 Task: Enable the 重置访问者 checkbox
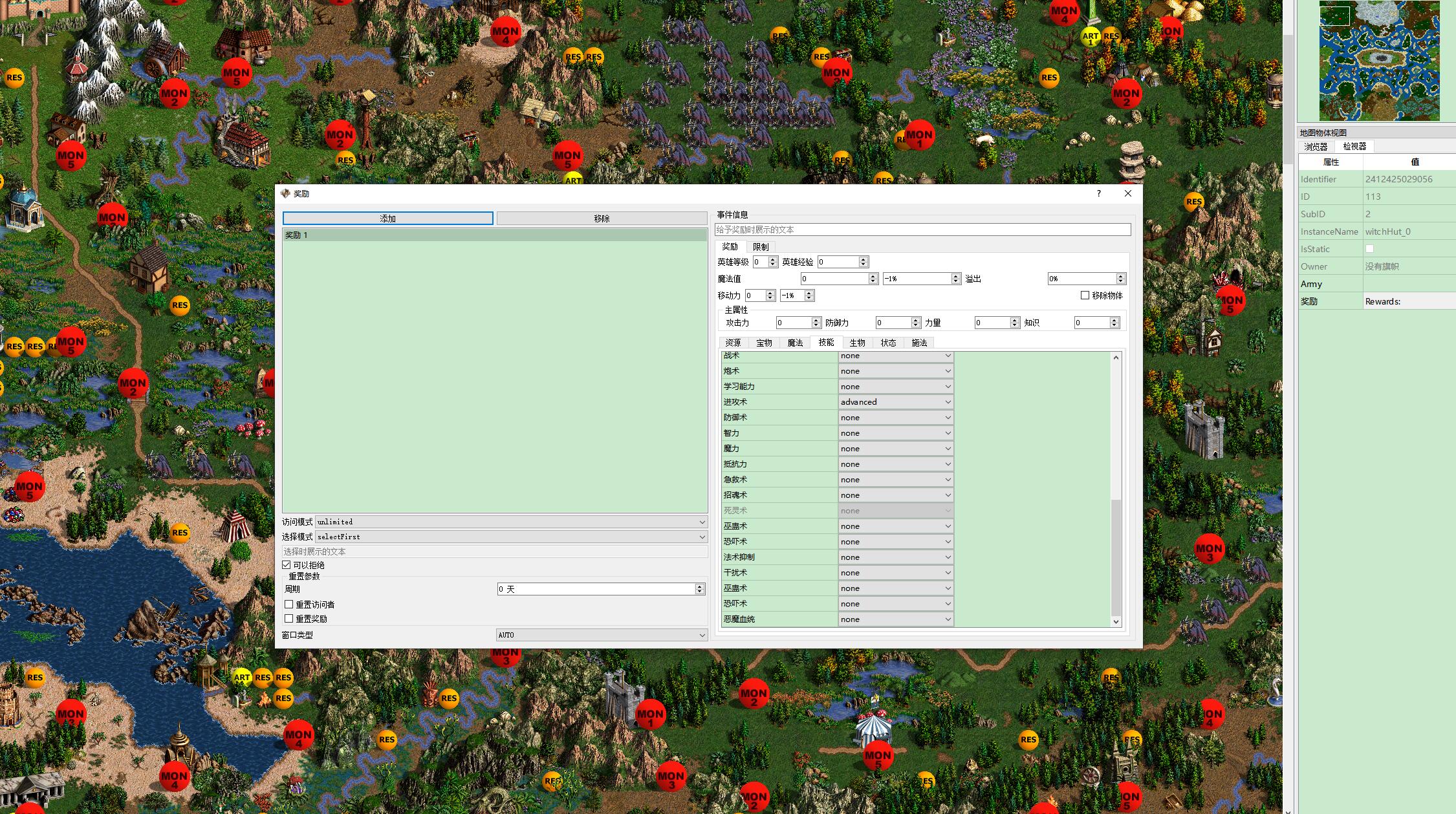pyautogui.click(x=289, y=604)
